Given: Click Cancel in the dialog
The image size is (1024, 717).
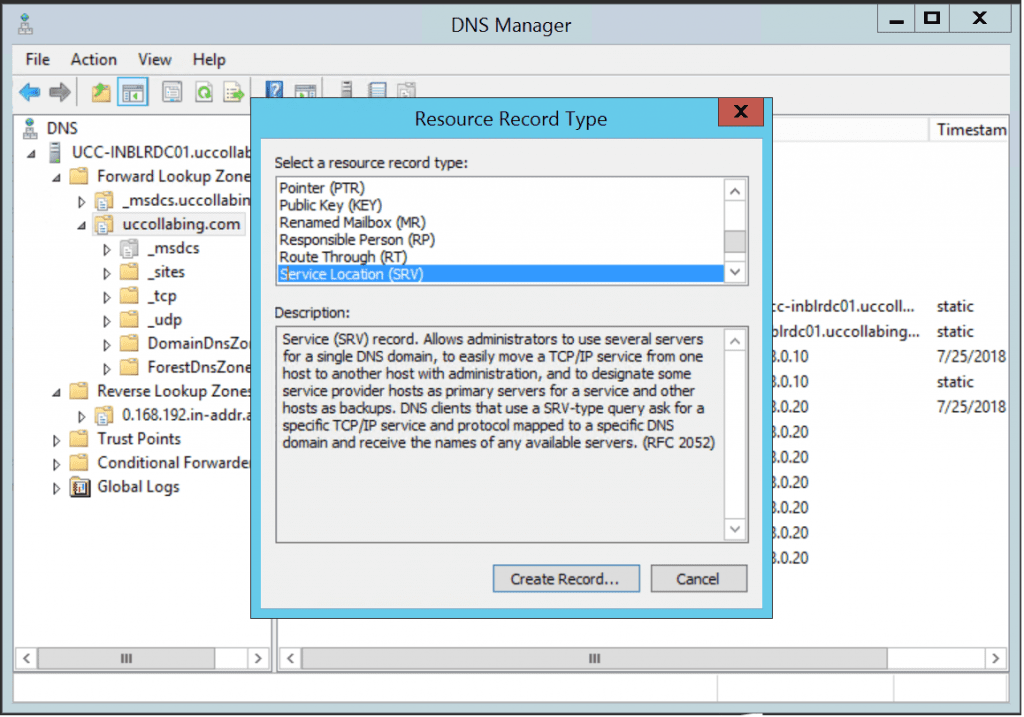Looking at the screenshot, I should click(x=698, y=578).
